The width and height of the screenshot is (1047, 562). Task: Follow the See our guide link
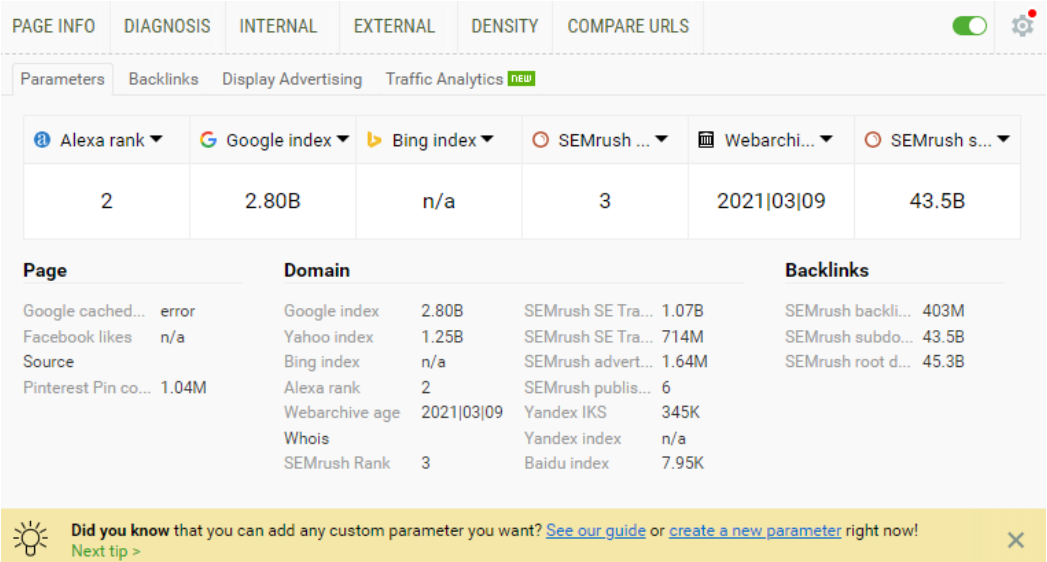click(596, 531)
